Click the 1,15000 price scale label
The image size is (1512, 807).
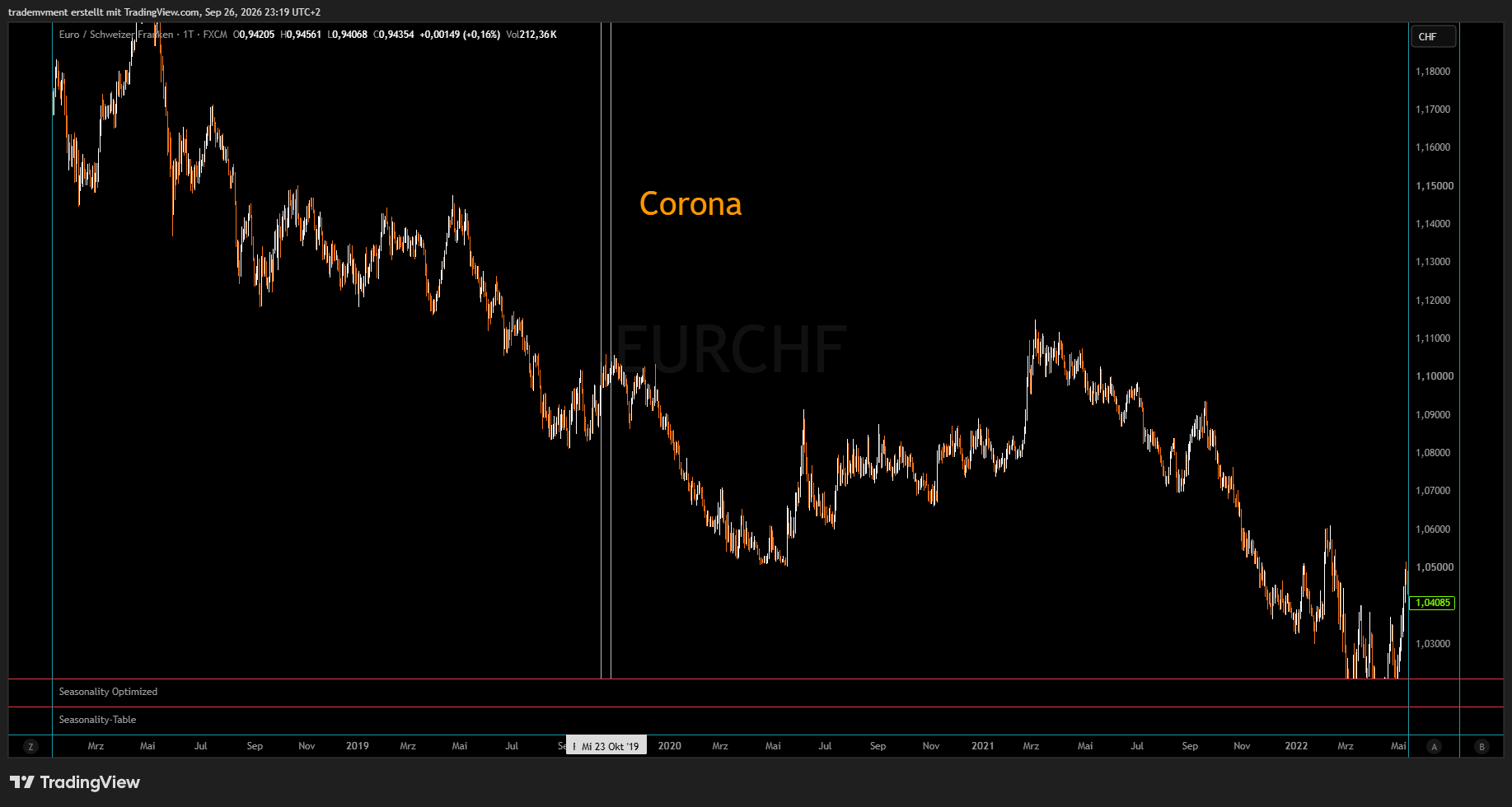[x=1435, y=186]
